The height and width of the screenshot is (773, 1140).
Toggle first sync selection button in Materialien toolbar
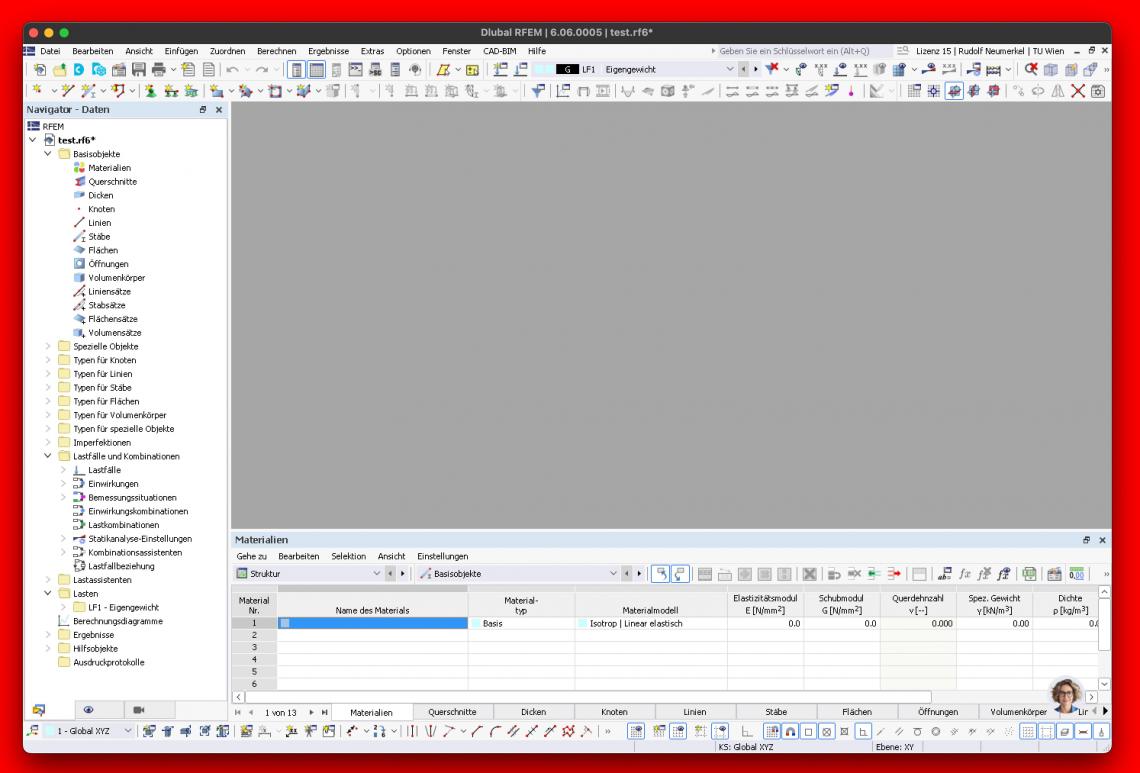tap(660, 574)
